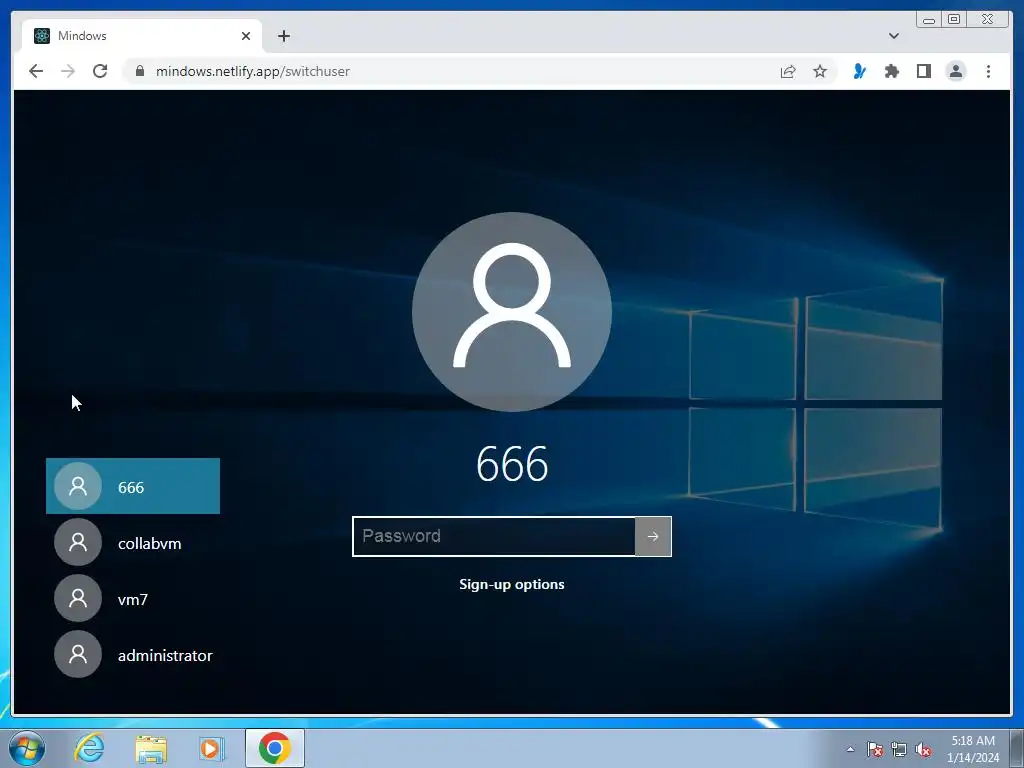Bookmark this page with the star icon
The image size is (1024, 768).
pyautogui.click(x=820, y=71)
